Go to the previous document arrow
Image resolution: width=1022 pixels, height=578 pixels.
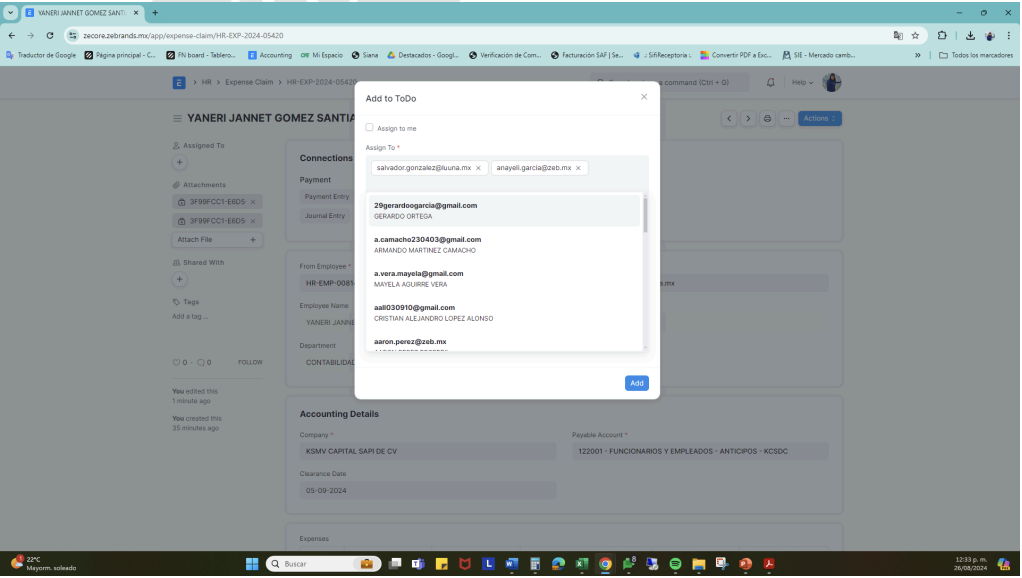coord(729,118)
